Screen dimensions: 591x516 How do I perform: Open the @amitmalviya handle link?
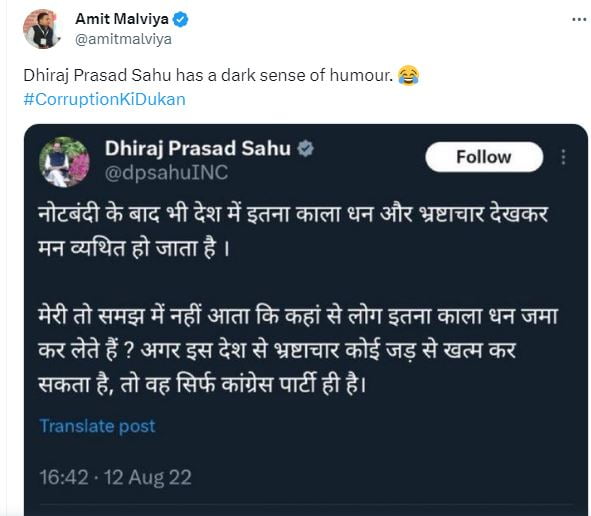[123, 39]
